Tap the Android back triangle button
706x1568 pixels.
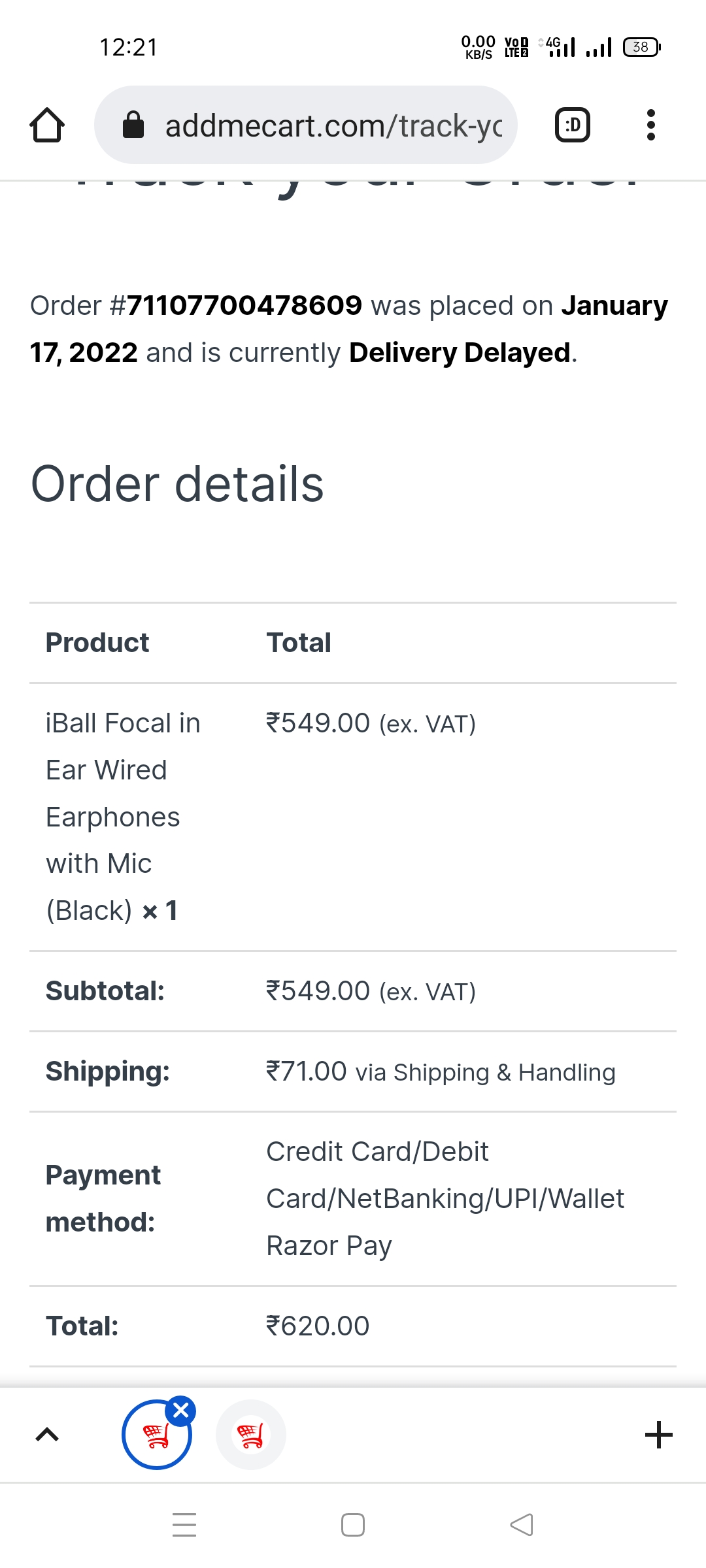tap(522, 1525)
